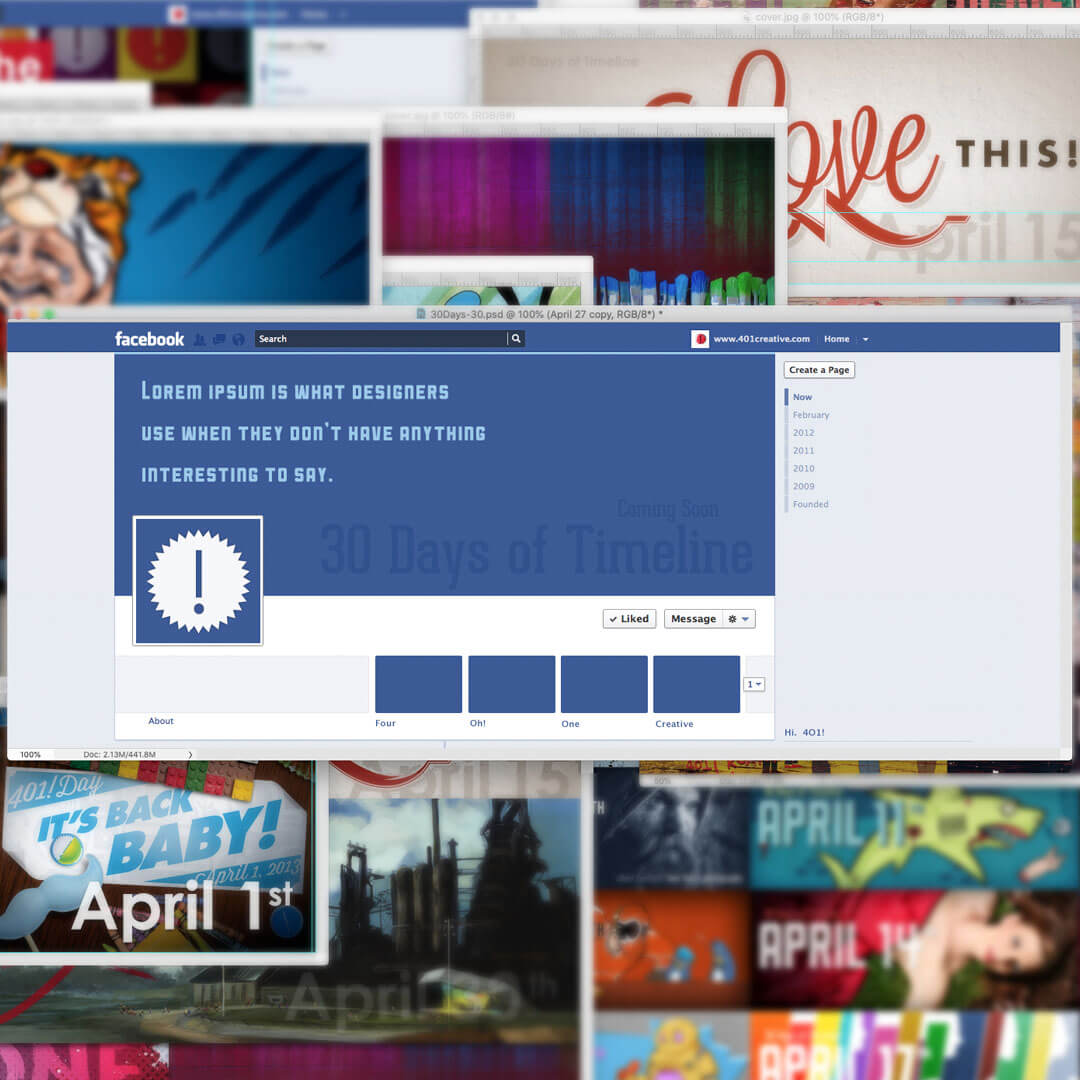The image size is (1080, 1080).
Task: Click inside the Facebook search field
Action: [380, 339]
